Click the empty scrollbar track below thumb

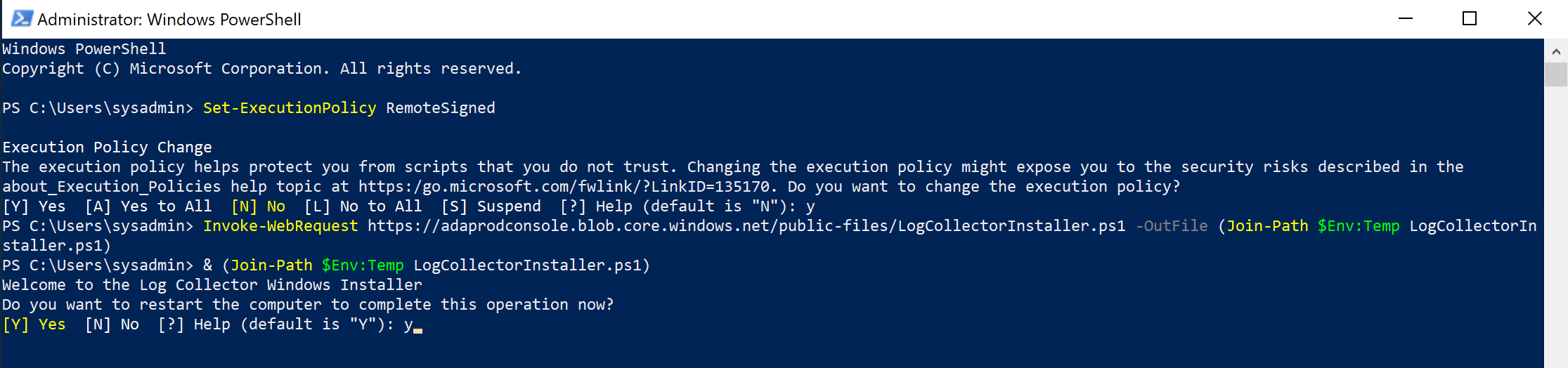[x=1555, y=225]
